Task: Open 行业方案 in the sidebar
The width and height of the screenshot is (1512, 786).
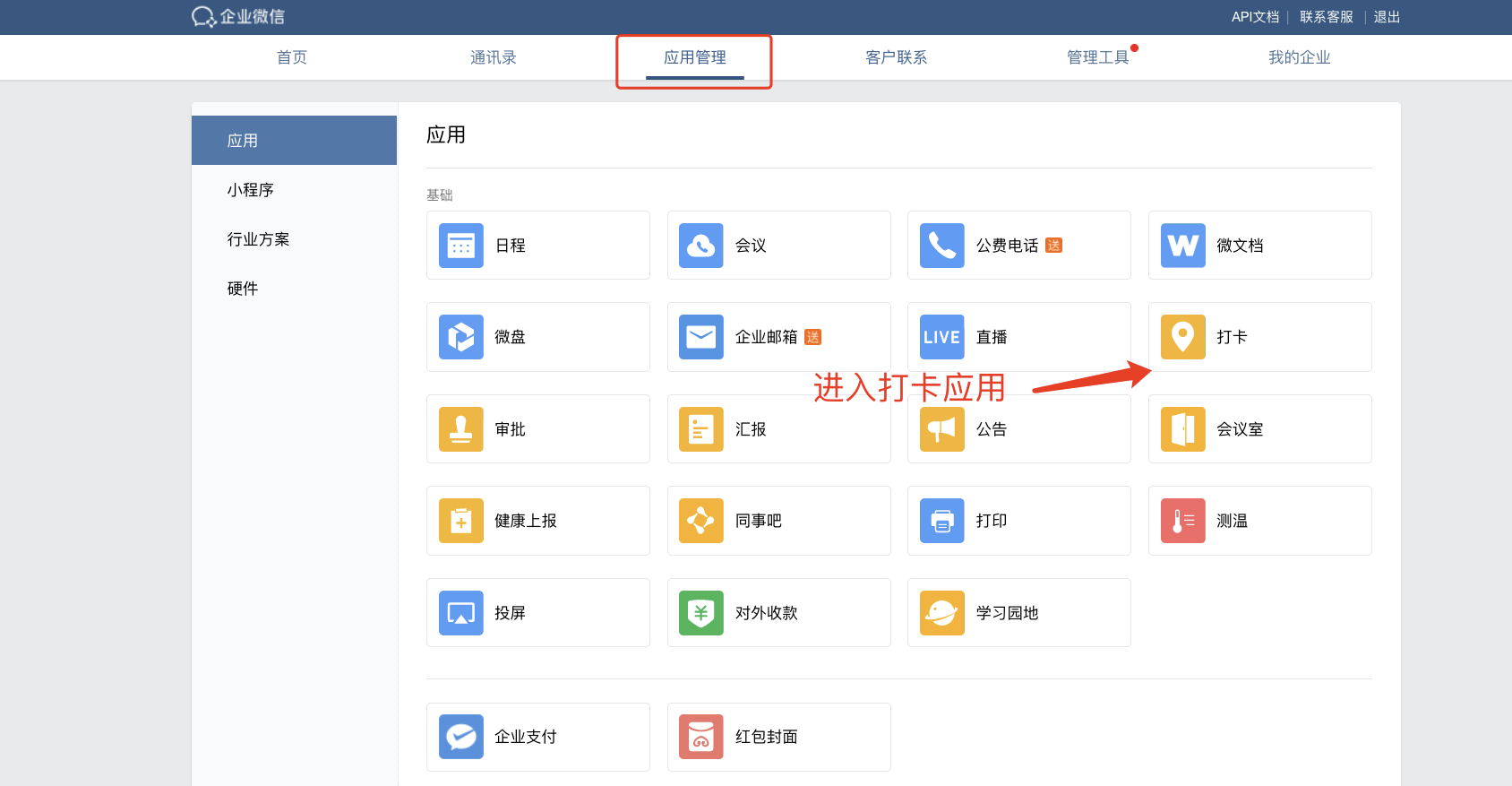Action: 258,239
